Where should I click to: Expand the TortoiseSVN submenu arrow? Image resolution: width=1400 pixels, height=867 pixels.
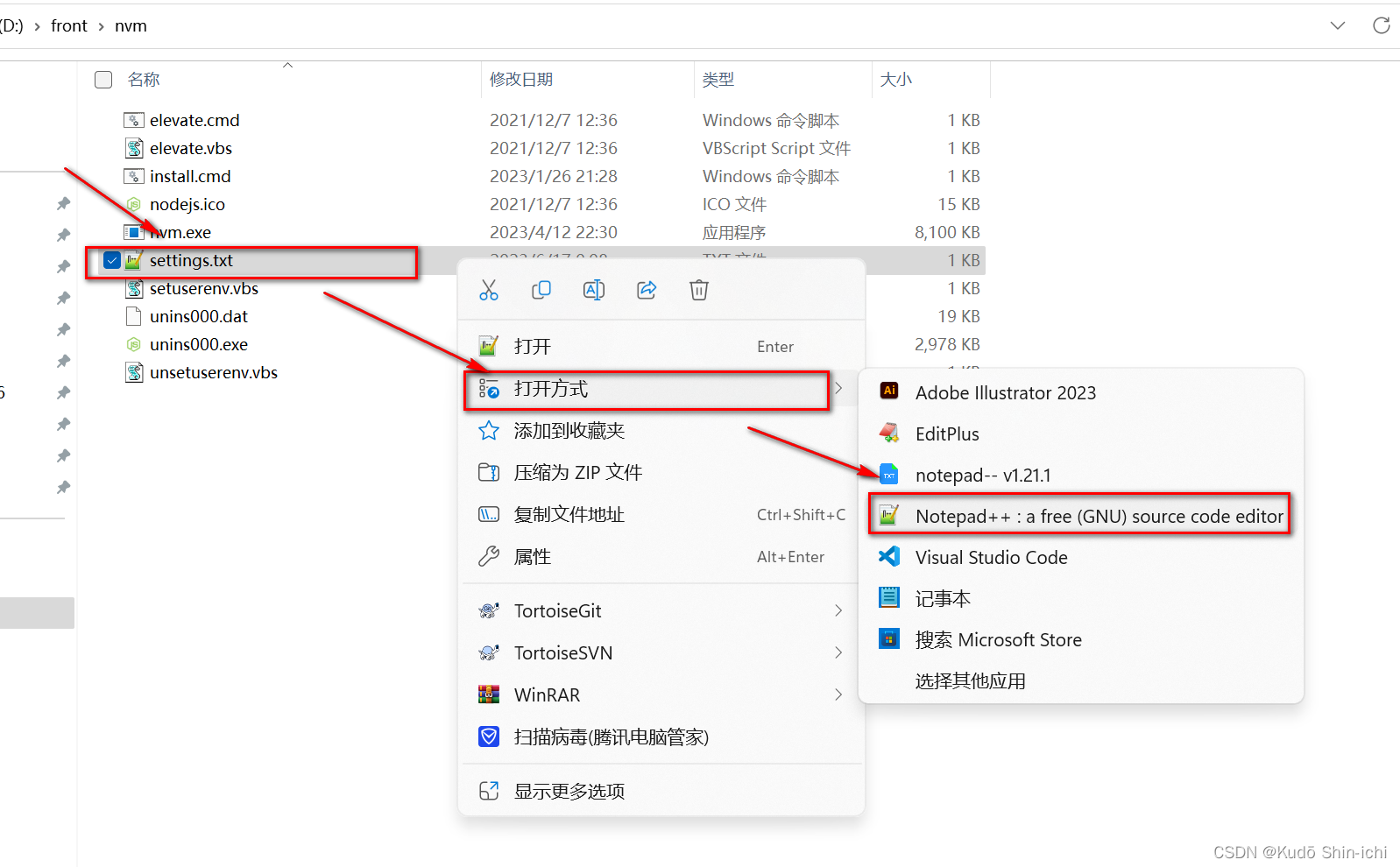[x=838, y=652]
